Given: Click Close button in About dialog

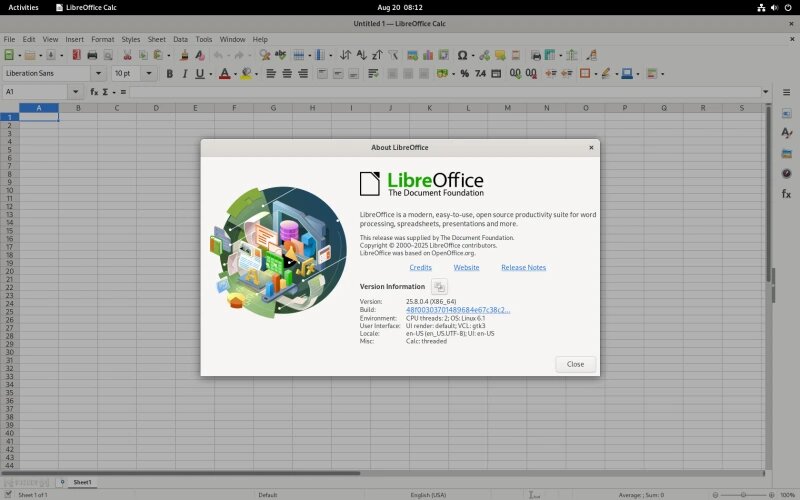Looking at the screenshot, I should [x=575, y=364].
